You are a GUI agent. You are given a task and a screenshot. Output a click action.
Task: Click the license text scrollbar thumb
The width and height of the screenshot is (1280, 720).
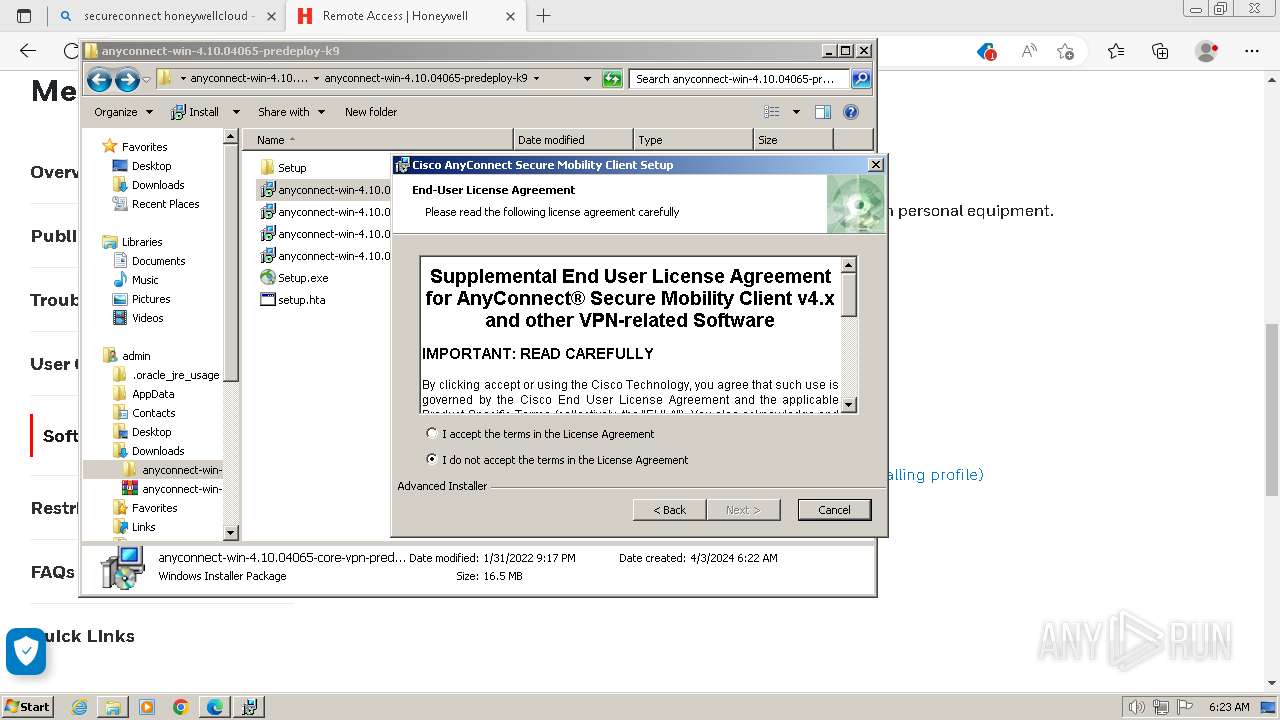(849, 296)
